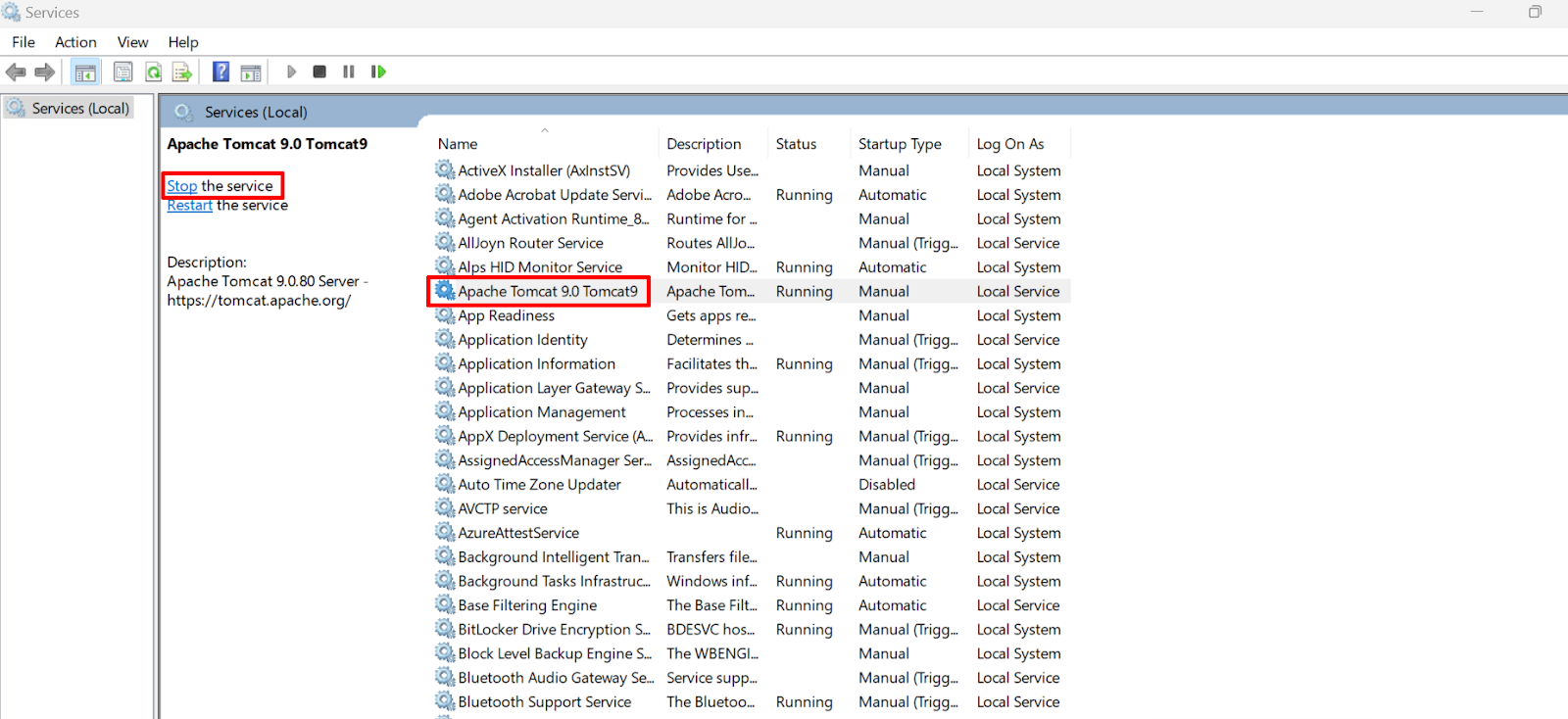Screen dimensions: 1568x719
Task: Select Block Level Backup Engine Service row
Action: [751, 653]
